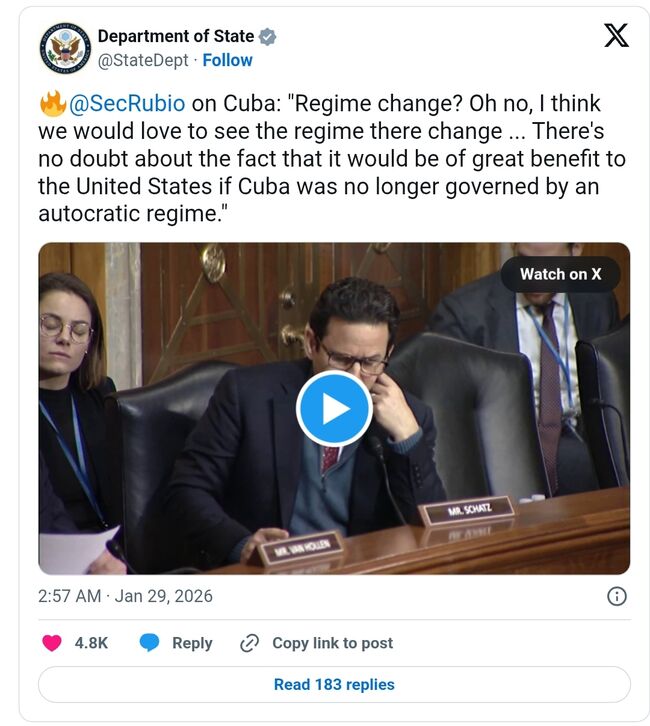Image resolution: width=650 pixels, height=726 pixels.
Task: Click the blue speech bubble reply icon
Action: point(150,643)
